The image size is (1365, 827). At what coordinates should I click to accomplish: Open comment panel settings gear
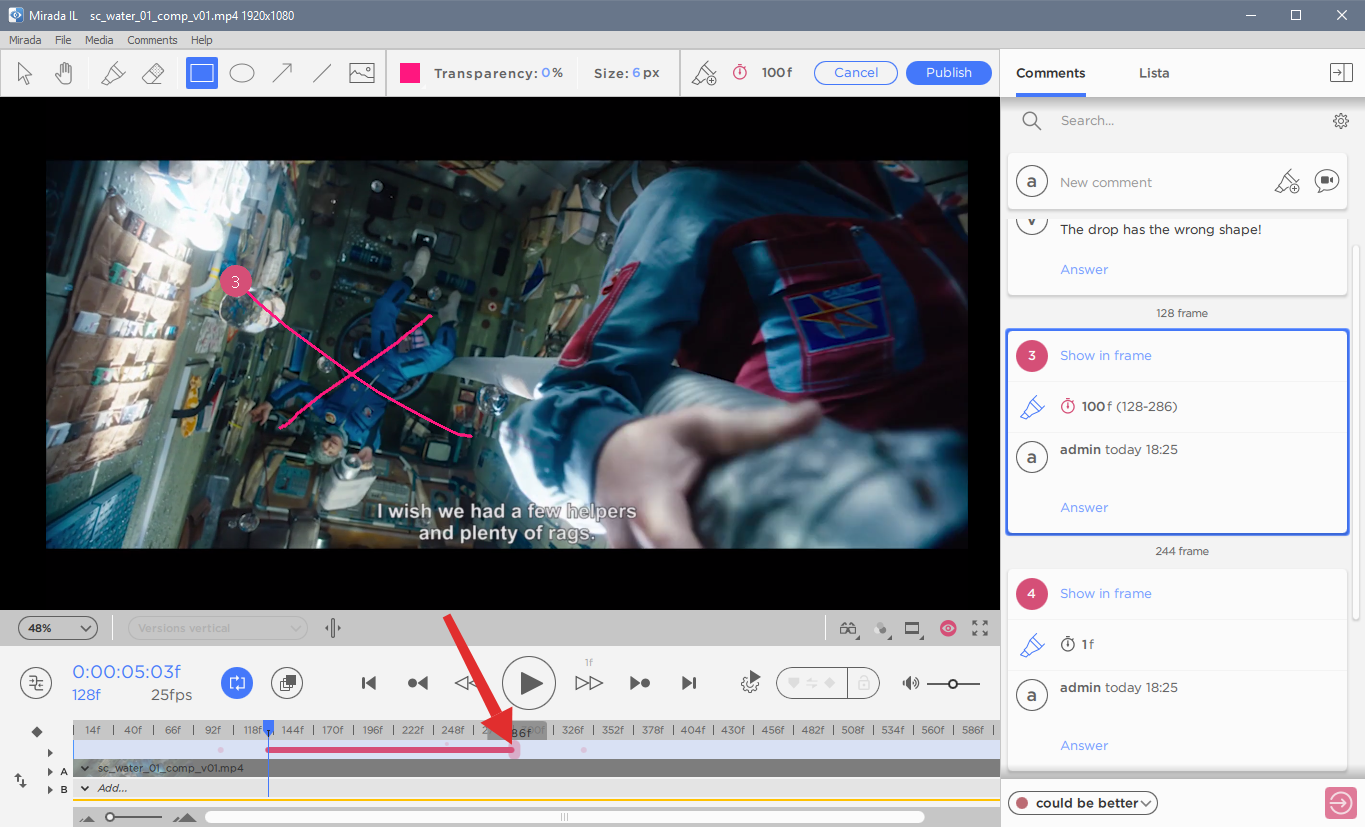pos(1341,121)
